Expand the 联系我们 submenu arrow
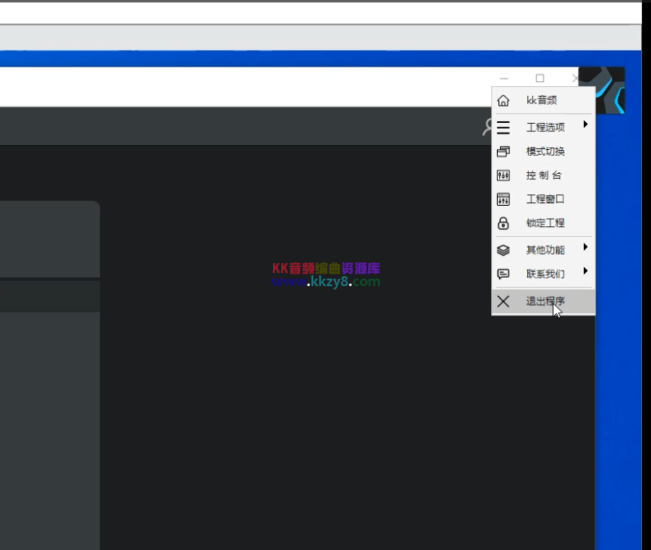 [x=585, y=271]
